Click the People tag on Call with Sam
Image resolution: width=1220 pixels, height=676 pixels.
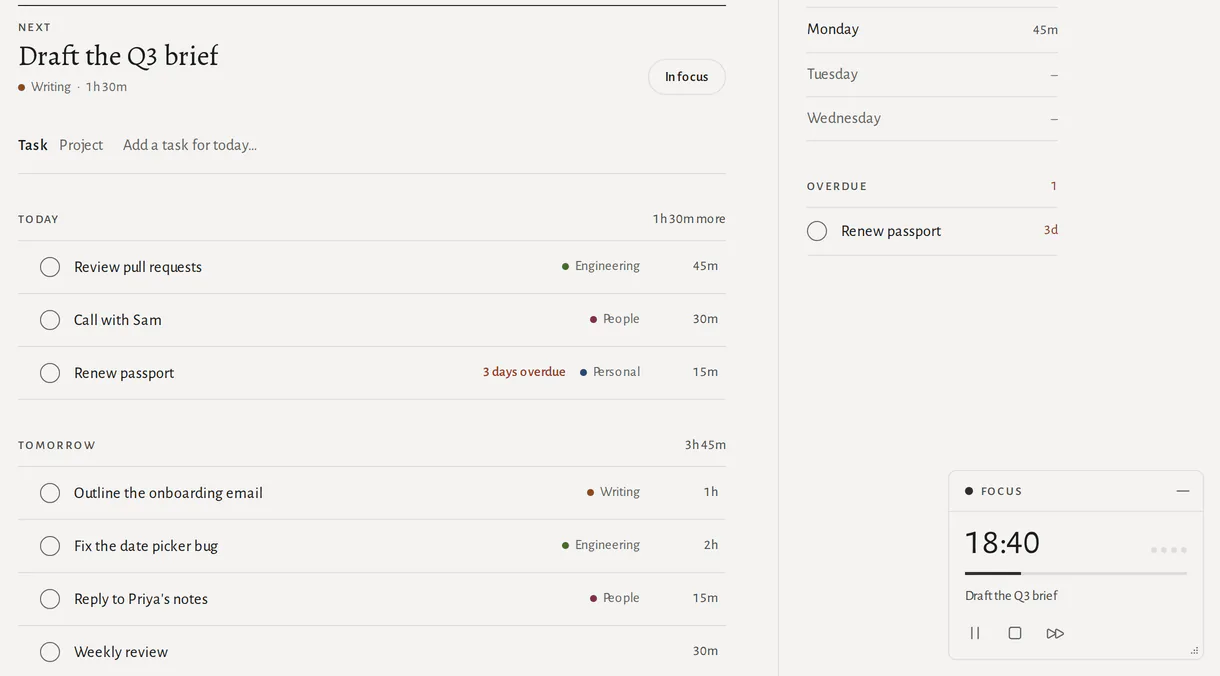pos(615,319)
